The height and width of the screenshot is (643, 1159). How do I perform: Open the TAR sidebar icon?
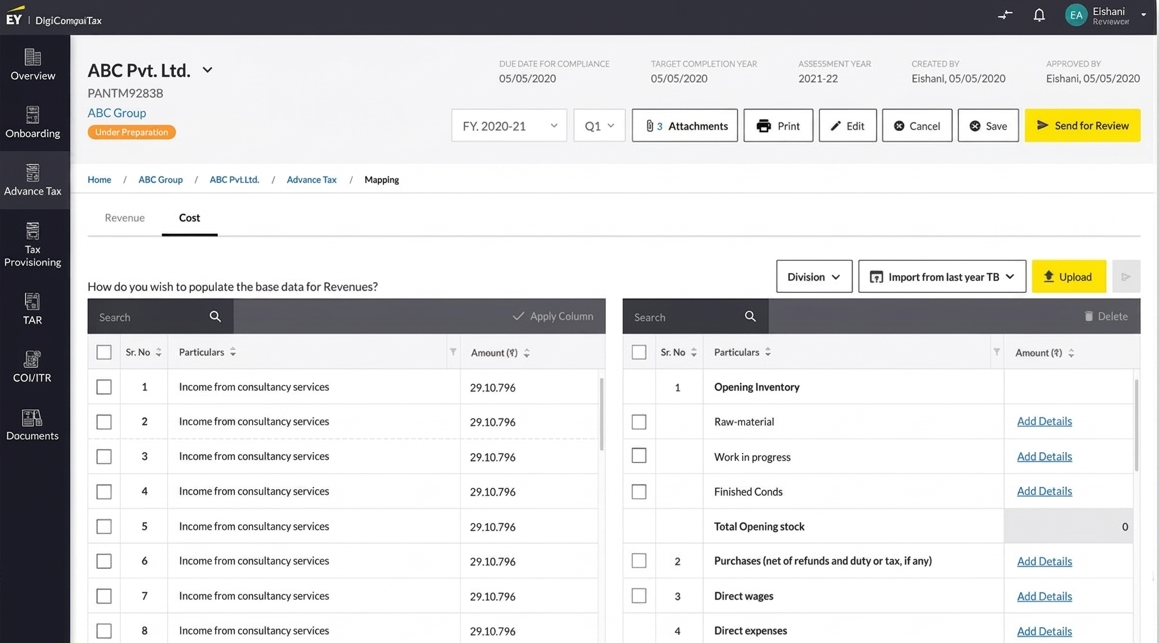coord(33,308)
